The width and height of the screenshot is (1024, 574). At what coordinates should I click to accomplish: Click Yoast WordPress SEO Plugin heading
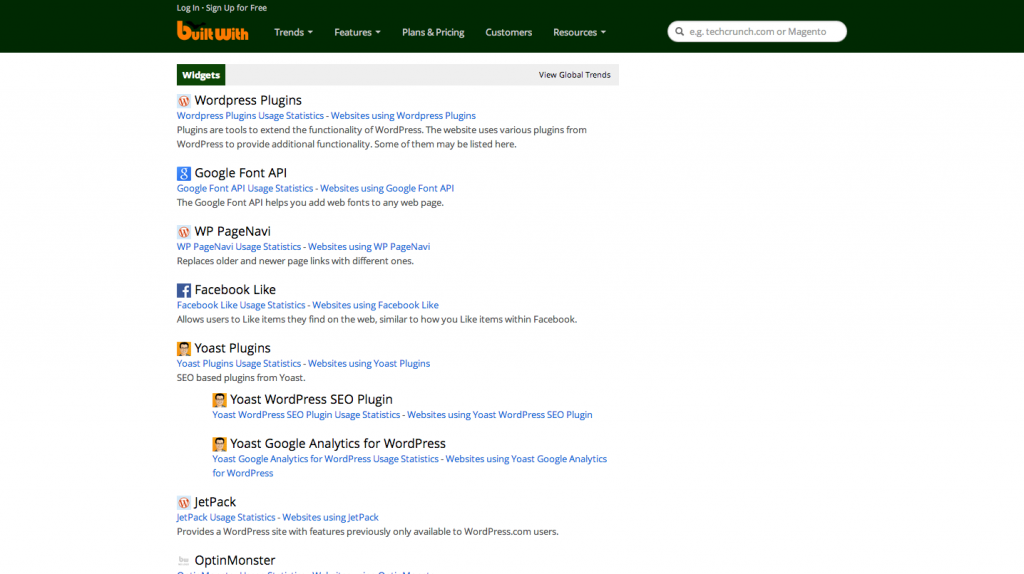coord(312,400)
